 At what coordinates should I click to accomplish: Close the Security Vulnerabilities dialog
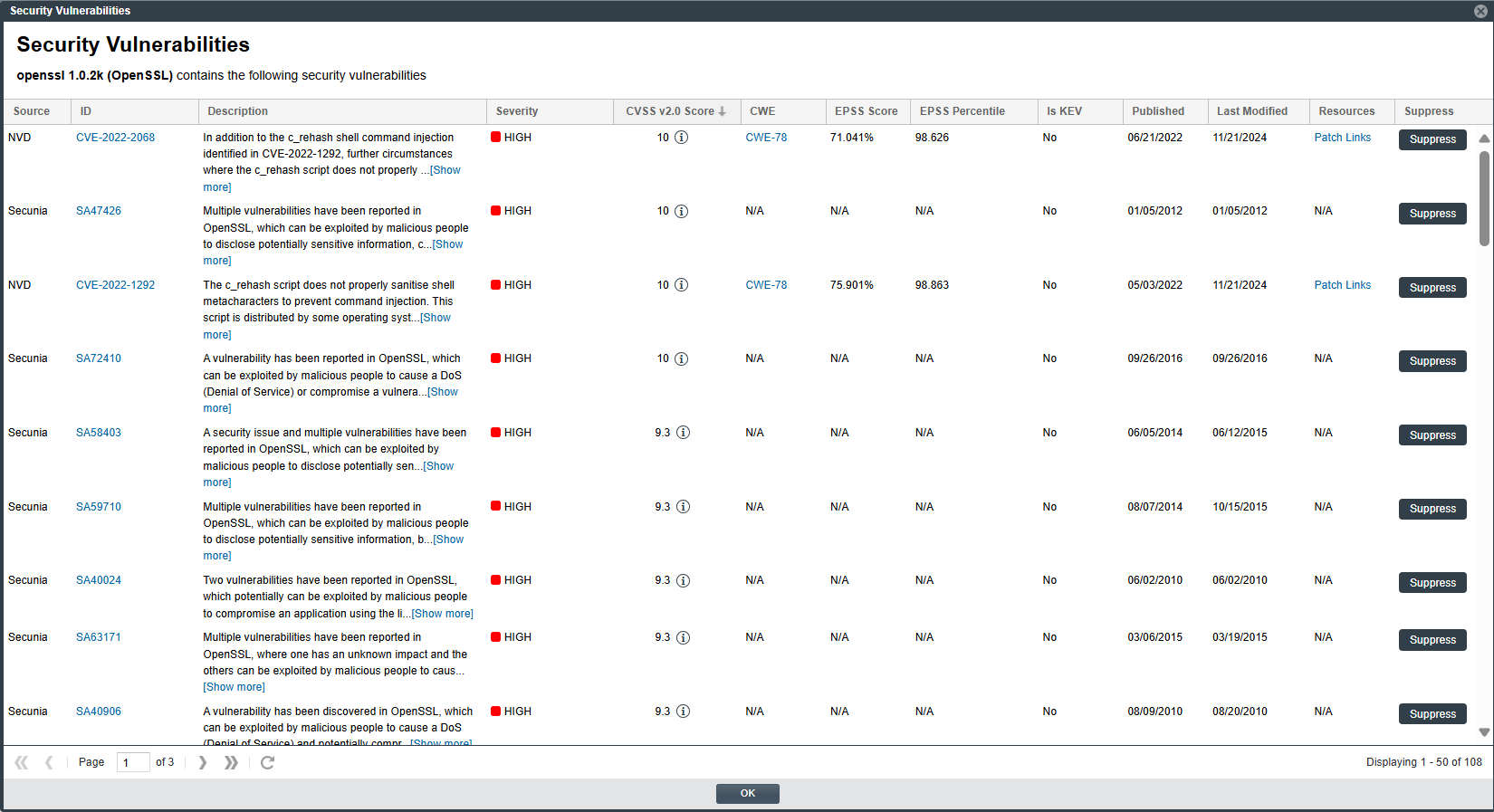1480,11
